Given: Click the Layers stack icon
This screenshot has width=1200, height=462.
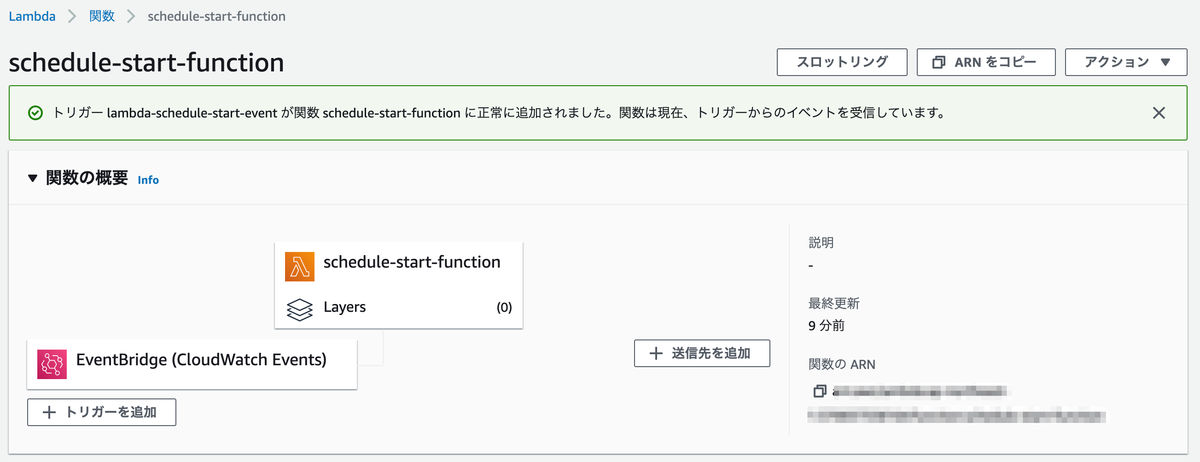Looking at the screenshot, I should [x=300, y=308].
